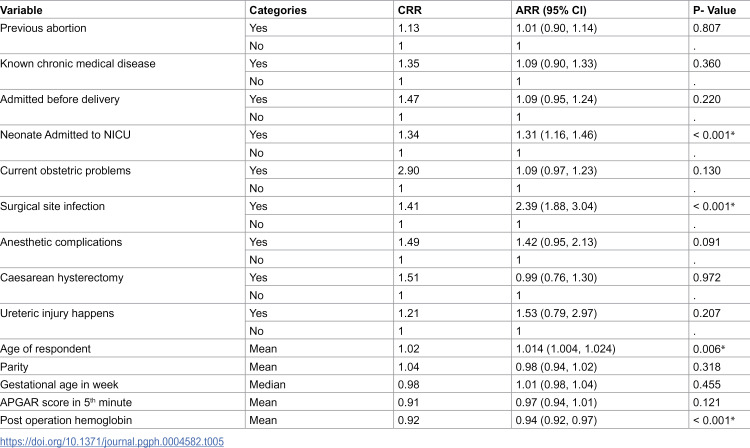
Task: Click the ARR (95% CI) column header
Action: 551,10
